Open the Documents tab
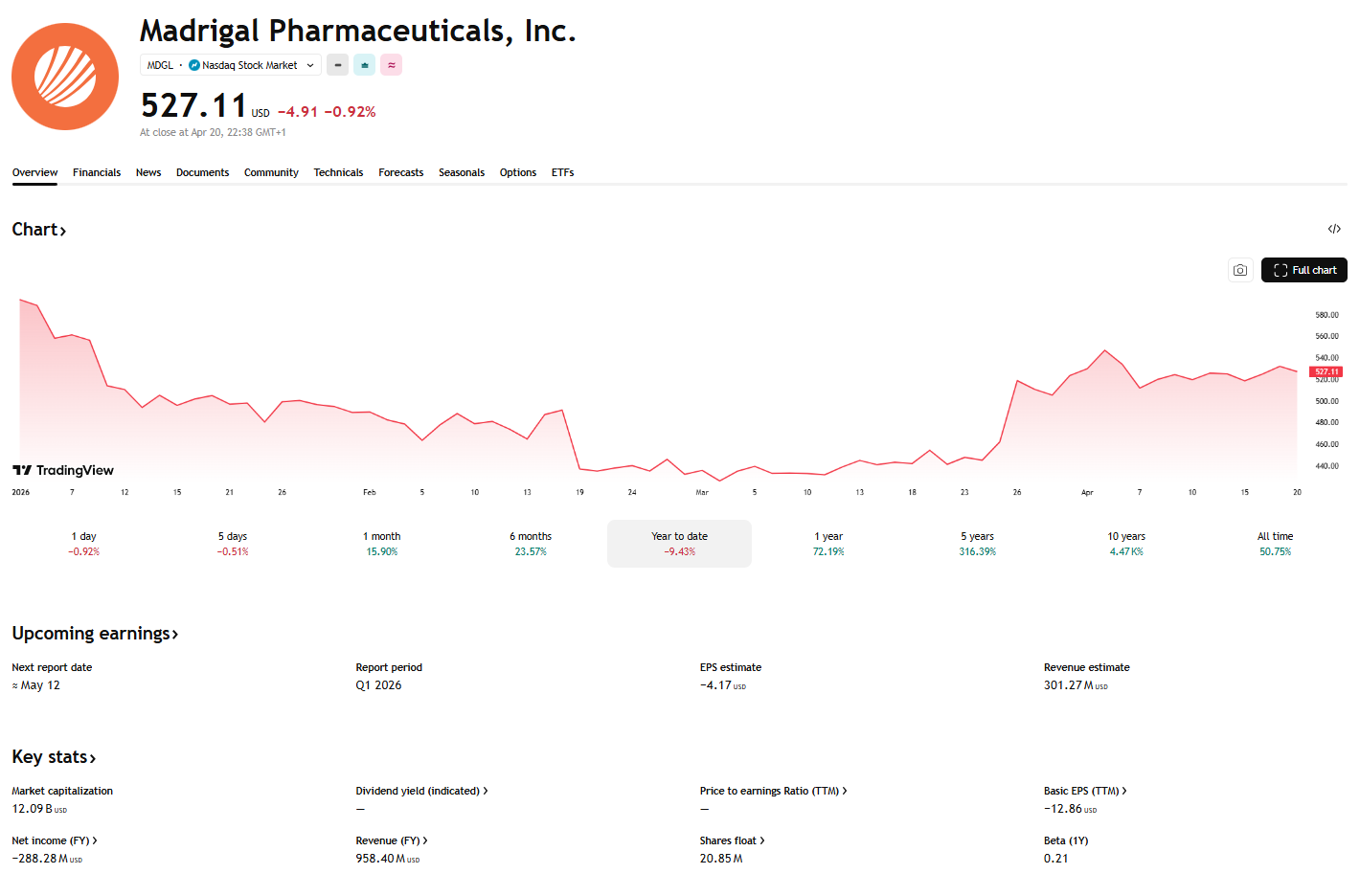This screenshot has width=1360, height=896. coord(202,172)
